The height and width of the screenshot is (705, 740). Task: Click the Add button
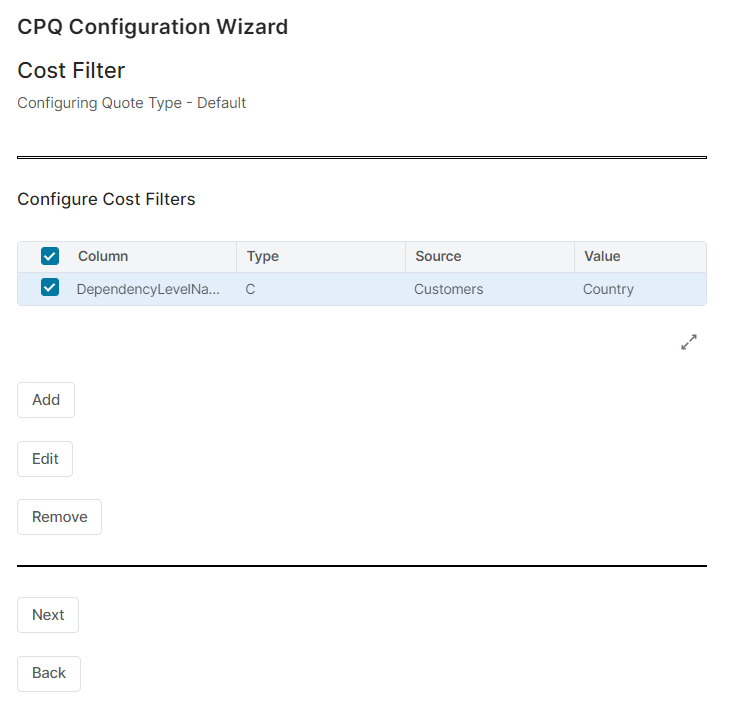point(46,399)
